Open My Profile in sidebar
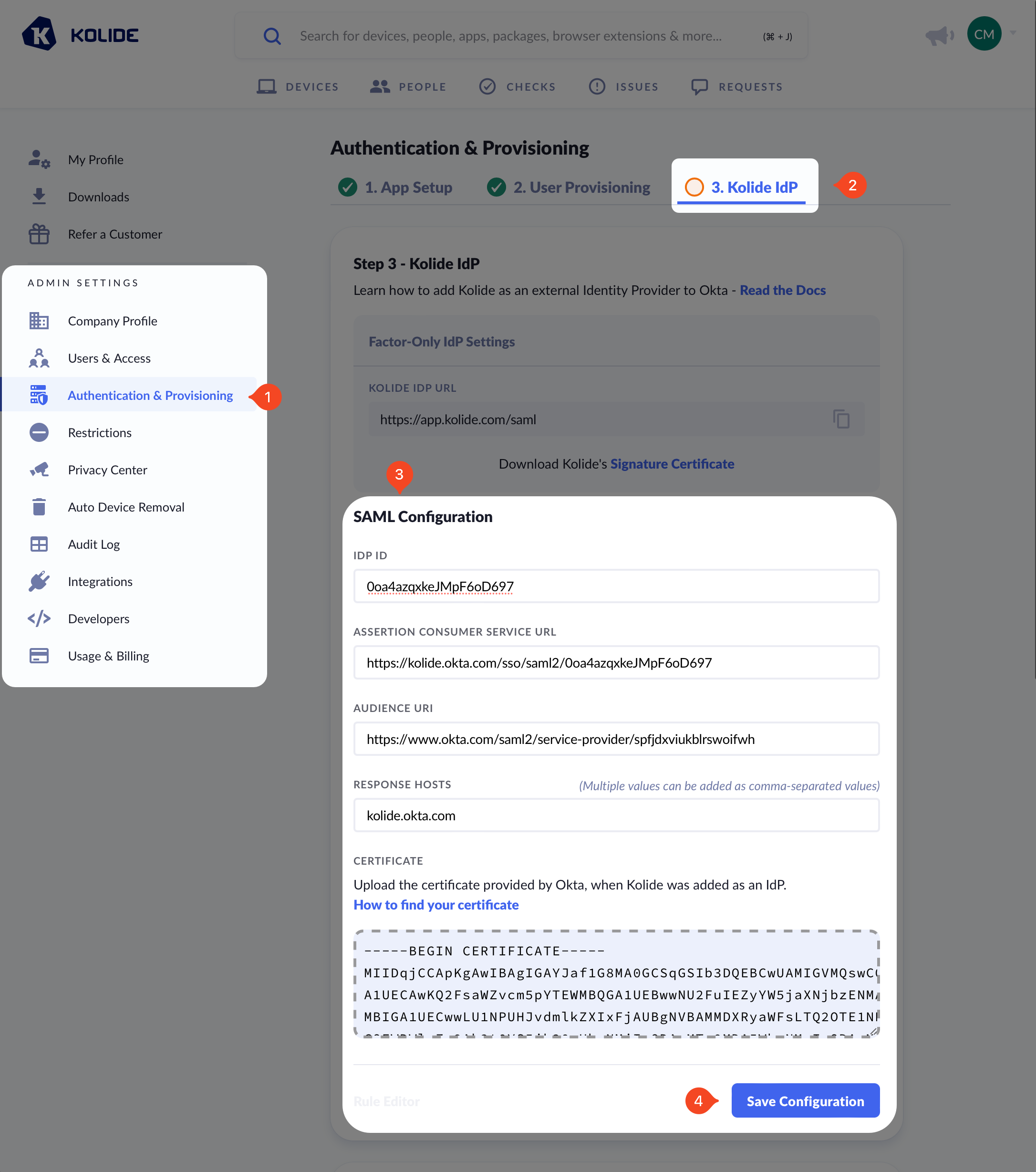The image size is (1036, 1172). (x=96, y=159)
